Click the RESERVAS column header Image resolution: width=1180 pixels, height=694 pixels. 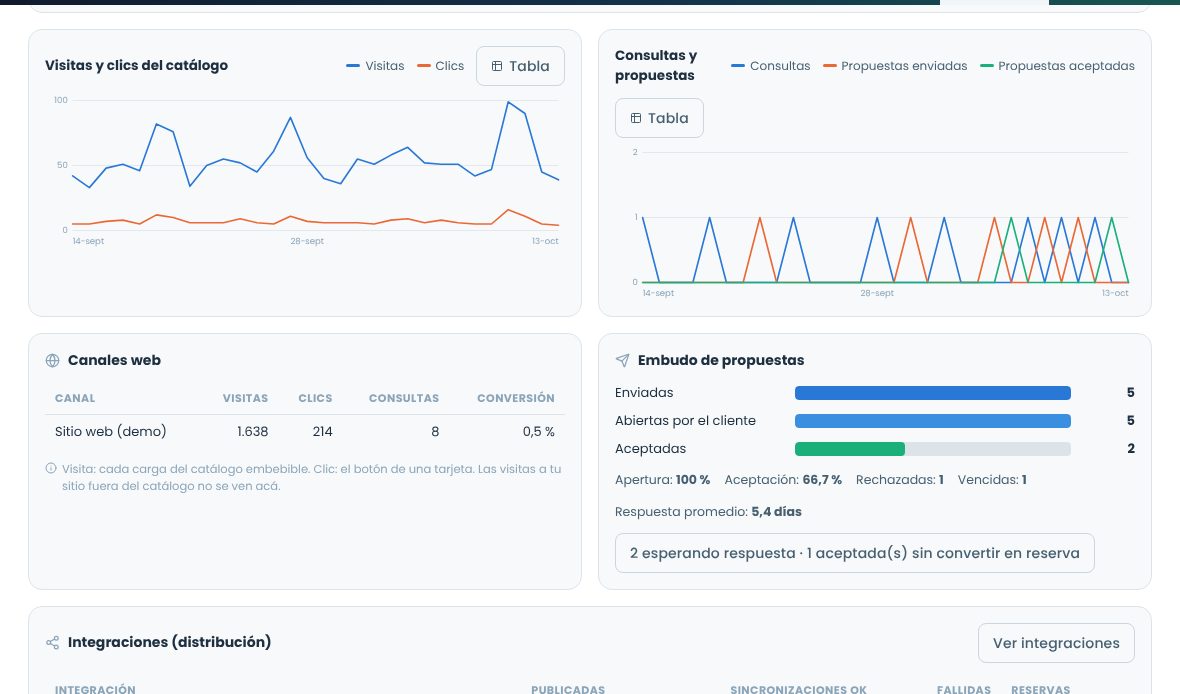pos(1041,689)
